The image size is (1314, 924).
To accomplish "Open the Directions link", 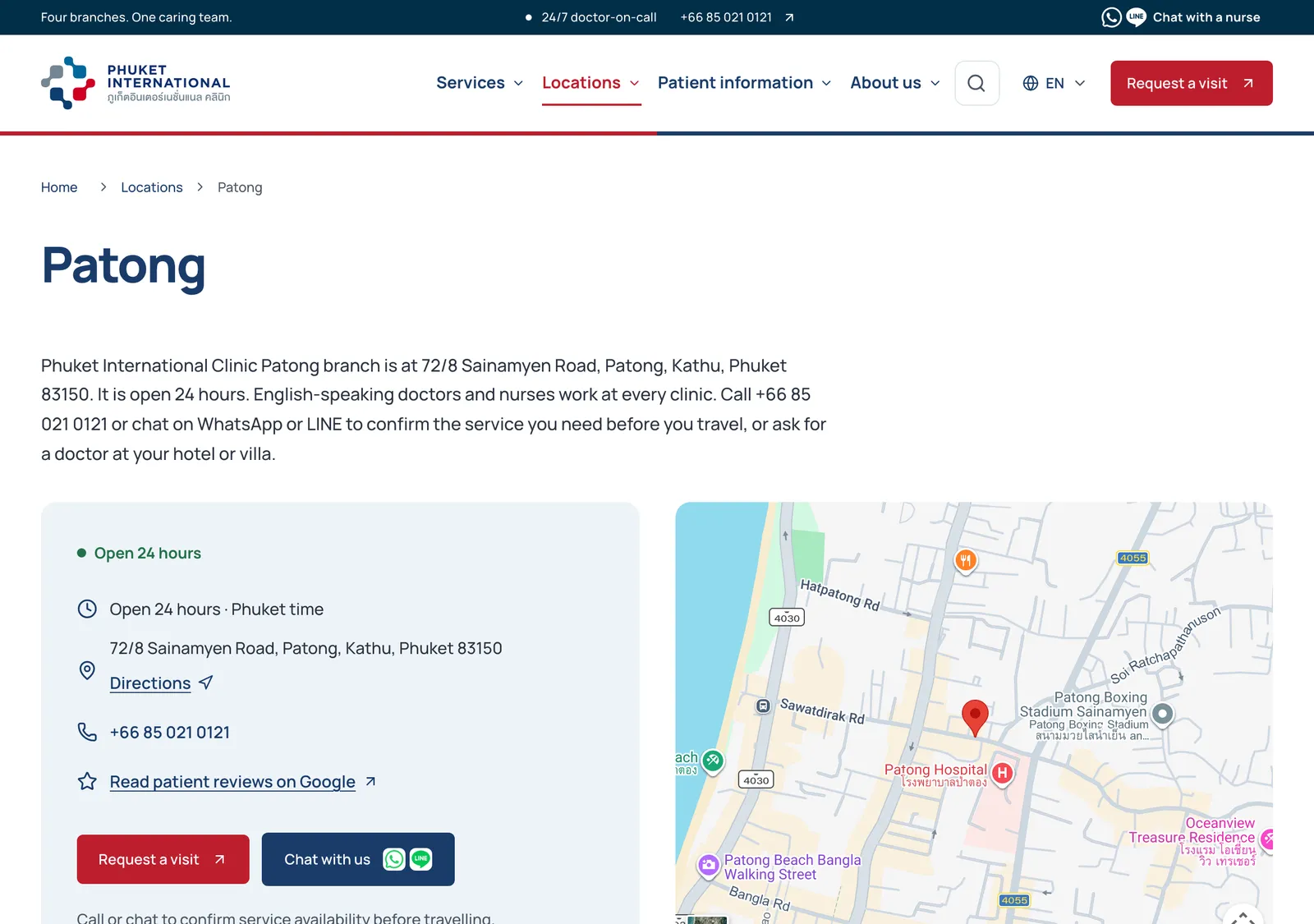I will coord(150,683).
